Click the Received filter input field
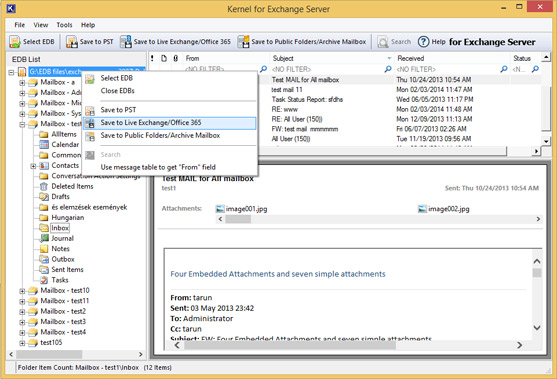557x379 pixels. point(447,69)
